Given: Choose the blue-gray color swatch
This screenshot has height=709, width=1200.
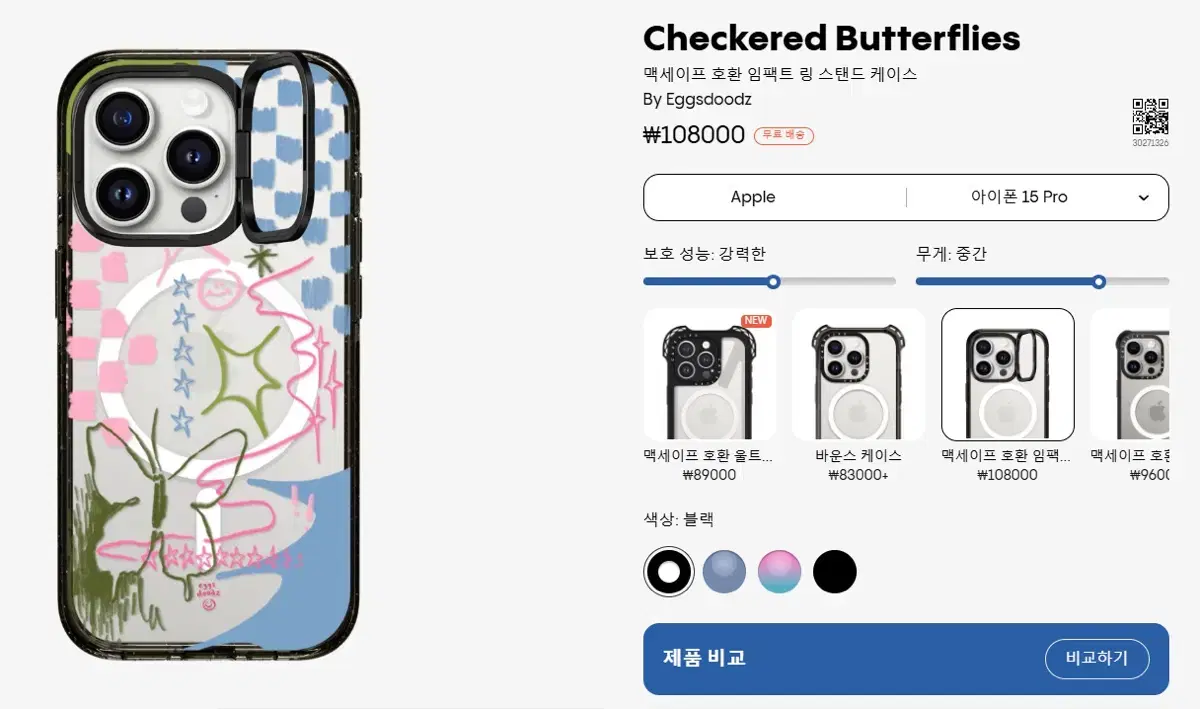Looking at the screenshot, I should click(725, 572).
